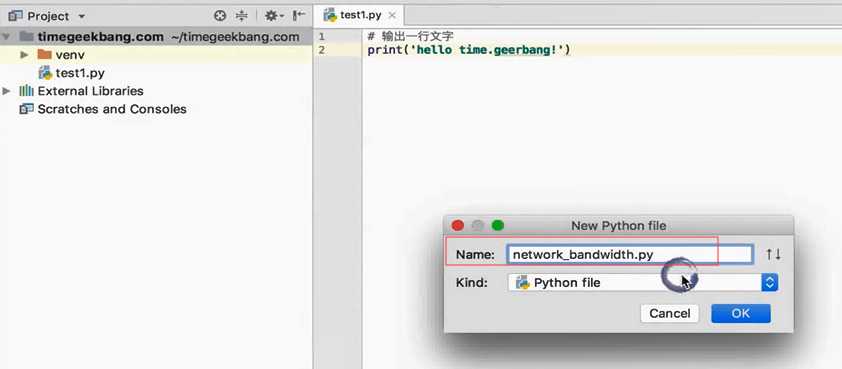Close the test1.py editor tab
The width and height of the screenshot is (842, 369).
point(393,16)
